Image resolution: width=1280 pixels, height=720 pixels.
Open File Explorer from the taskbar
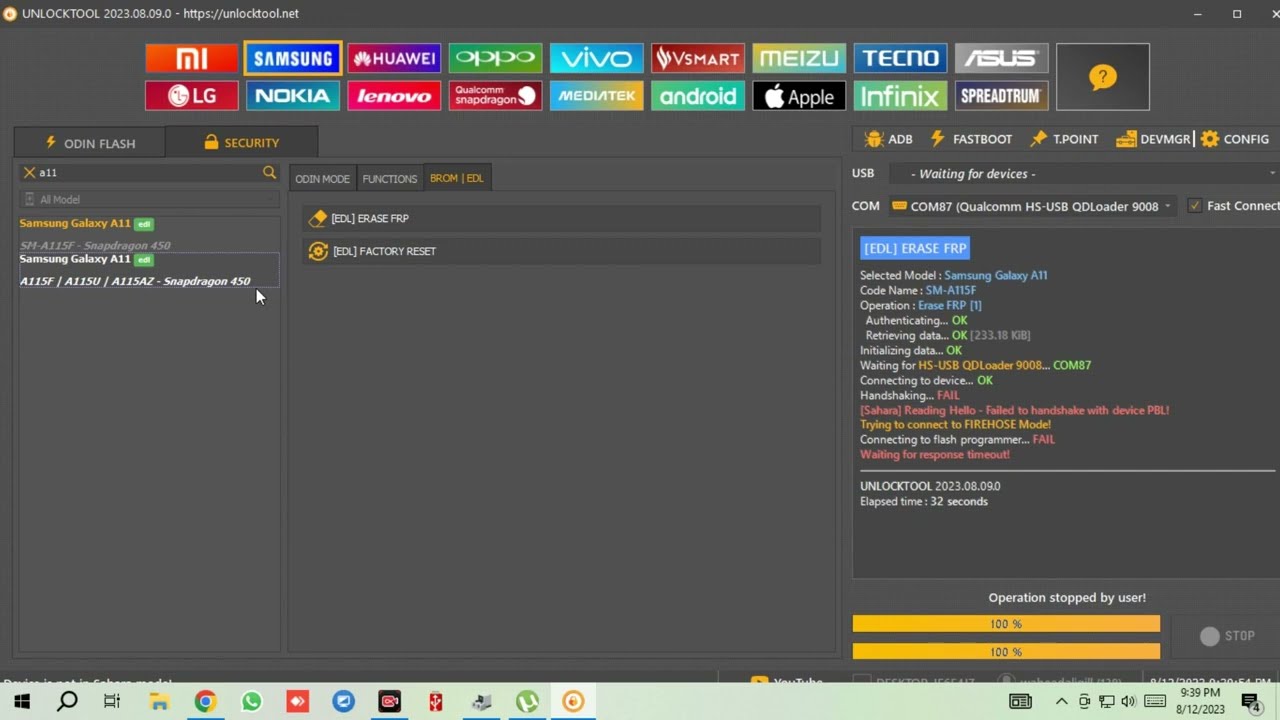pos(158,702)
